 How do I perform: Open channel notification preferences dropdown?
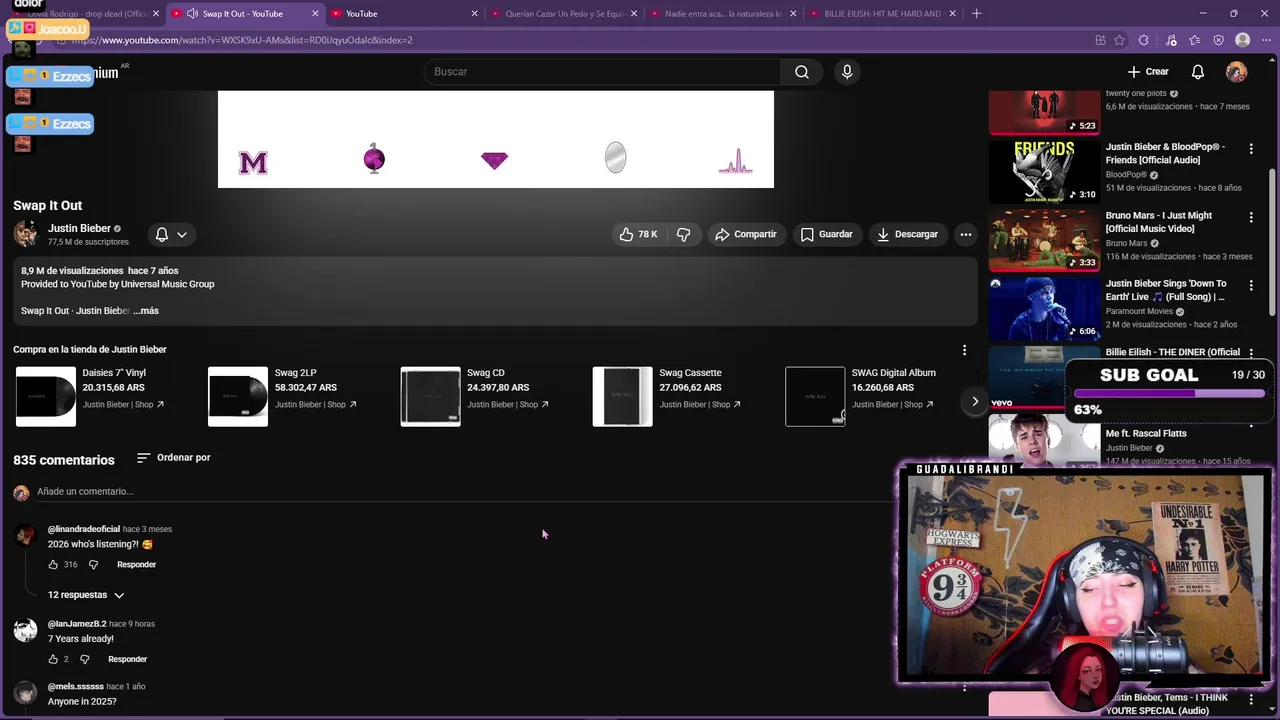click(171, 234)
